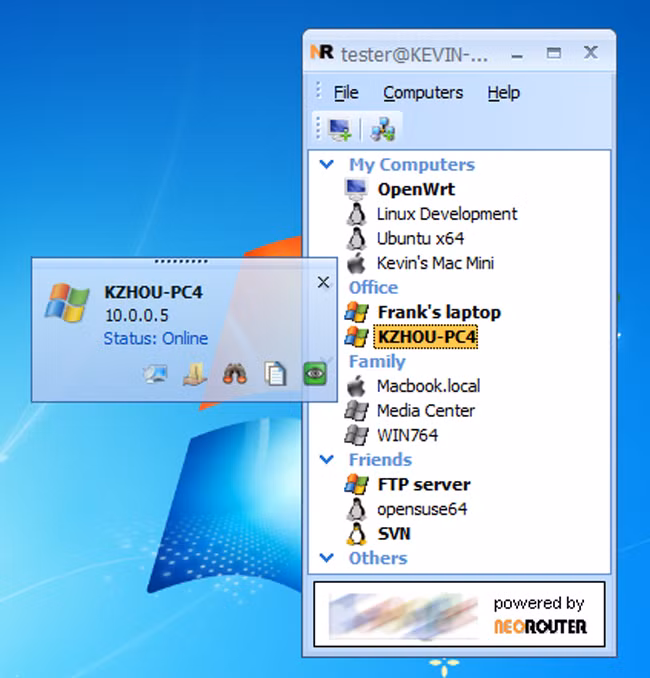This screenshot has height=678, width=650.
Task: Collapse the Friends group
Action: click(327, 459)
